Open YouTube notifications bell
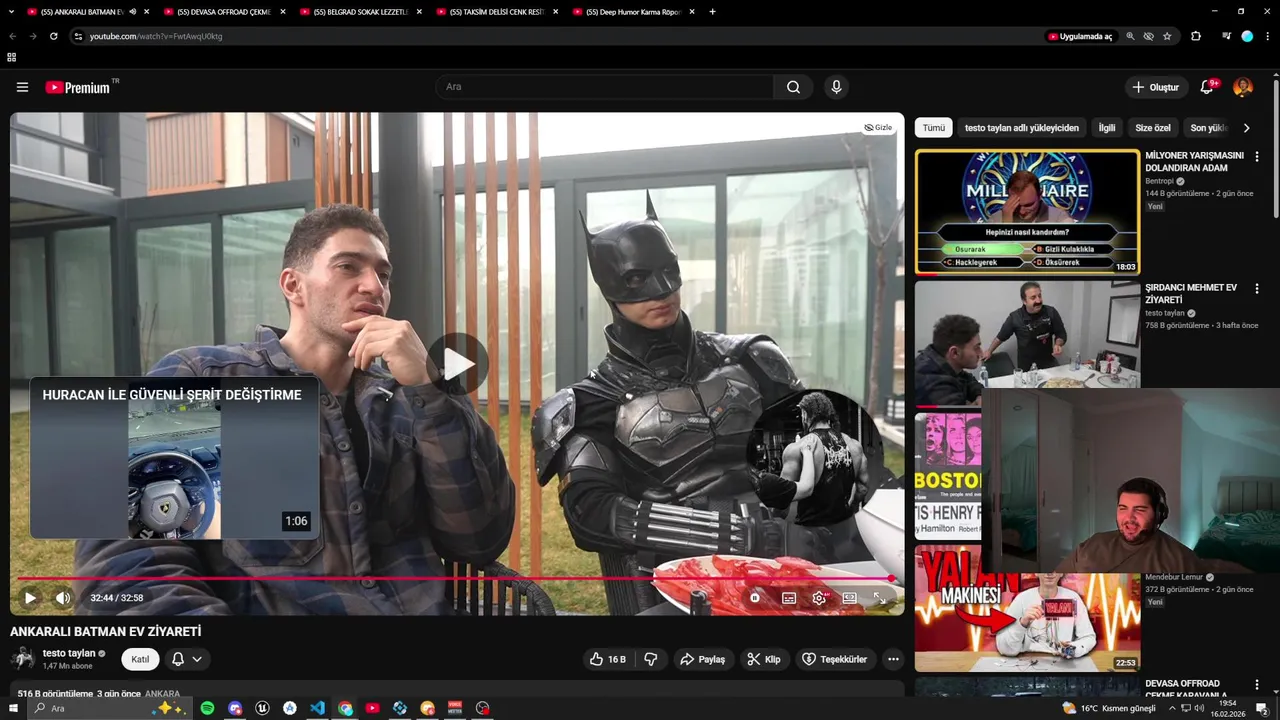 (1207, 87)
